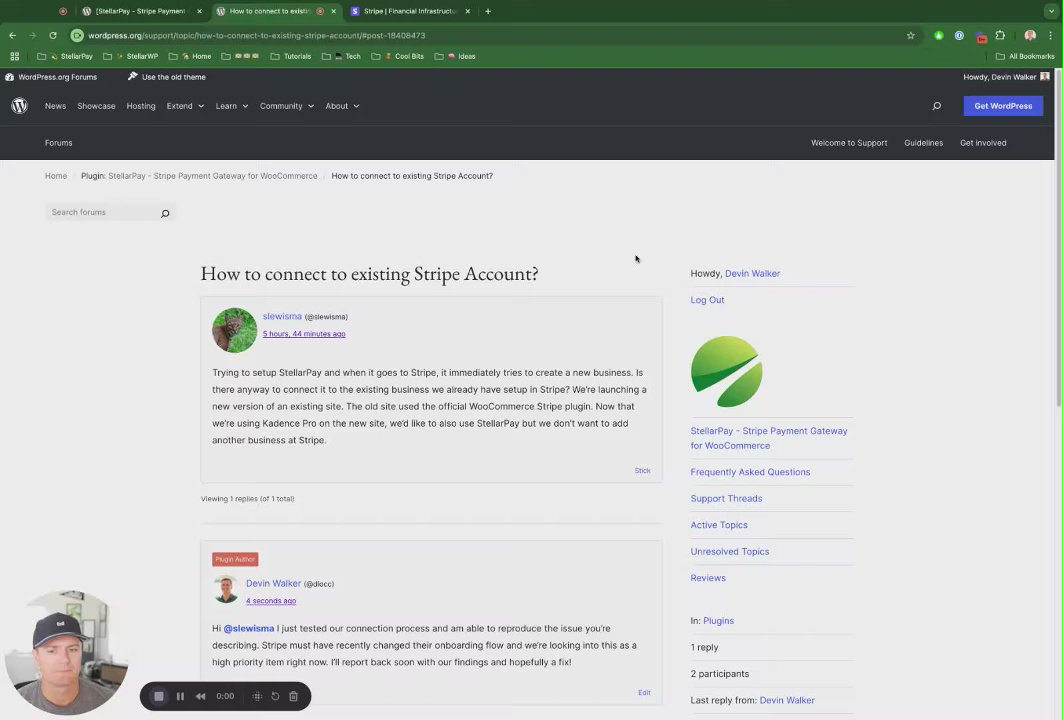Open the Guidelines link
The image size is (1063, 720).
(x=923, y=143)
